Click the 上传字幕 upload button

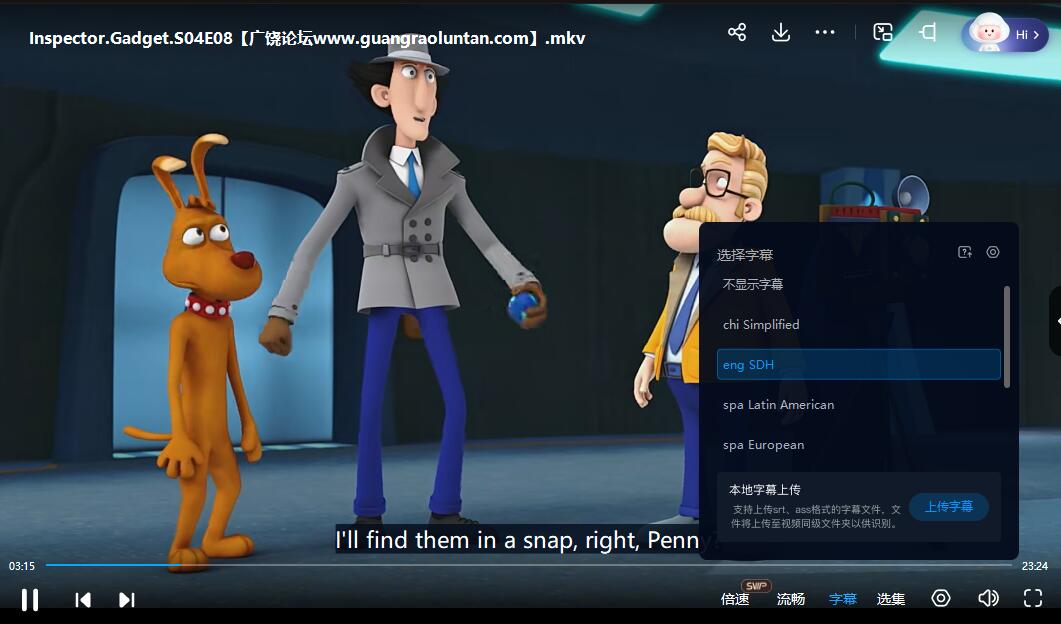(x=949, y=507)
